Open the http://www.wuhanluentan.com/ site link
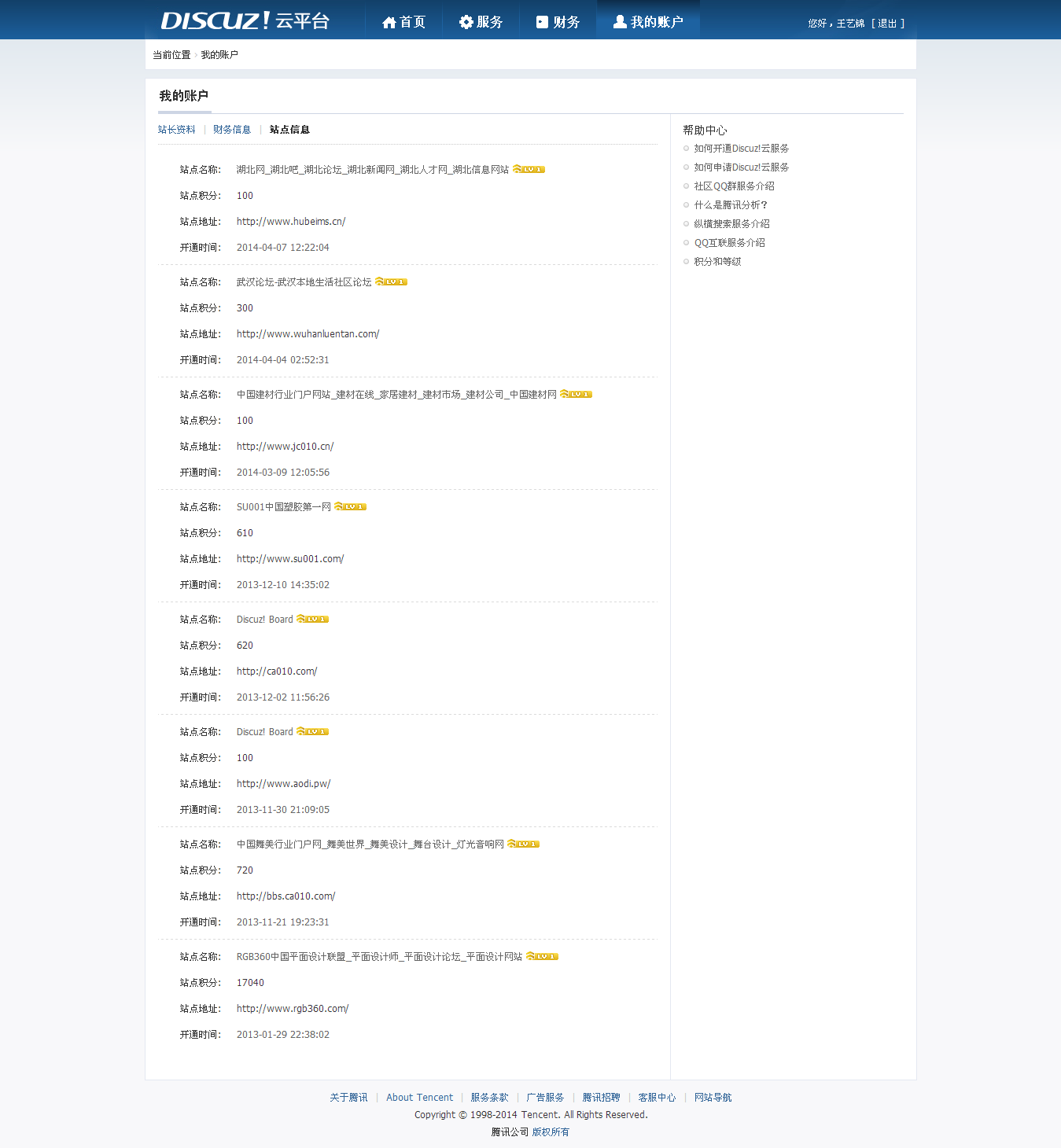Viewport: 1061px width, 1148px height. coord(307,333)
